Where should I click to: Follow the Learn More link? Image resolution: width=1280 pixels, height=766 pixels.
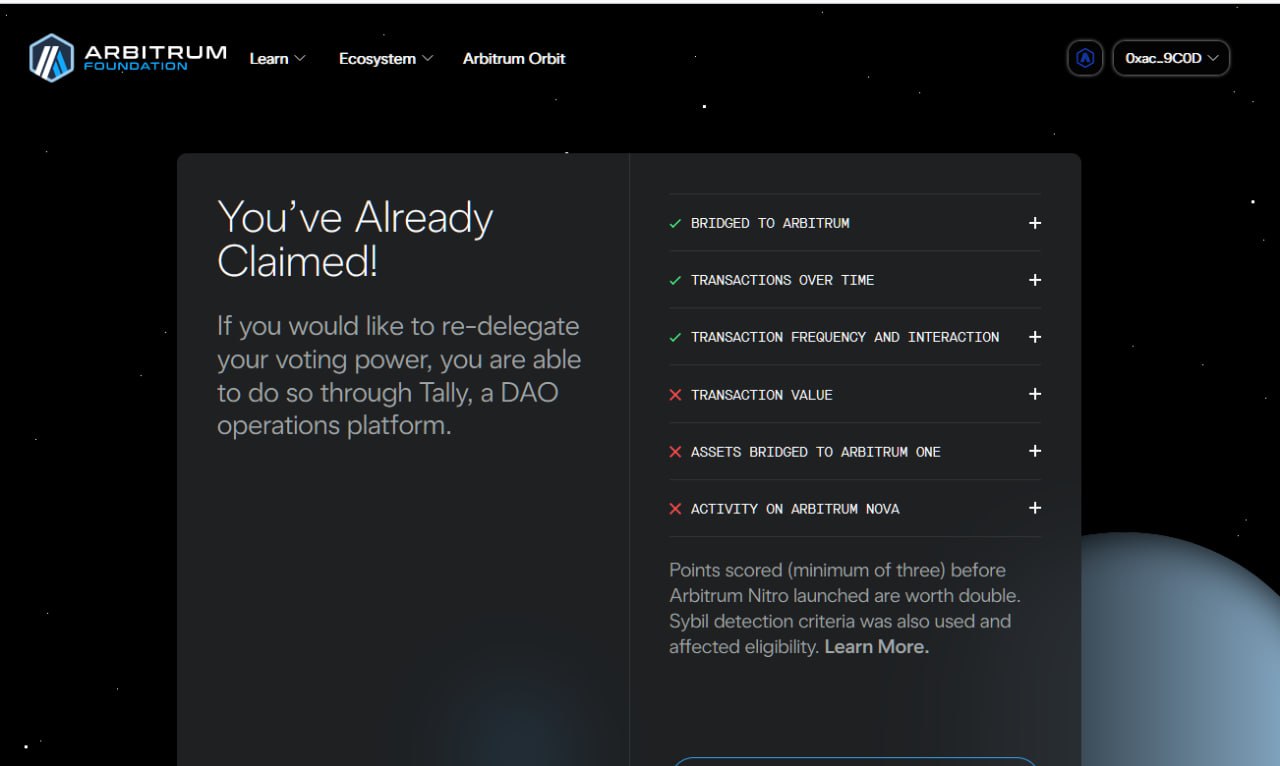tap(877, 647)
